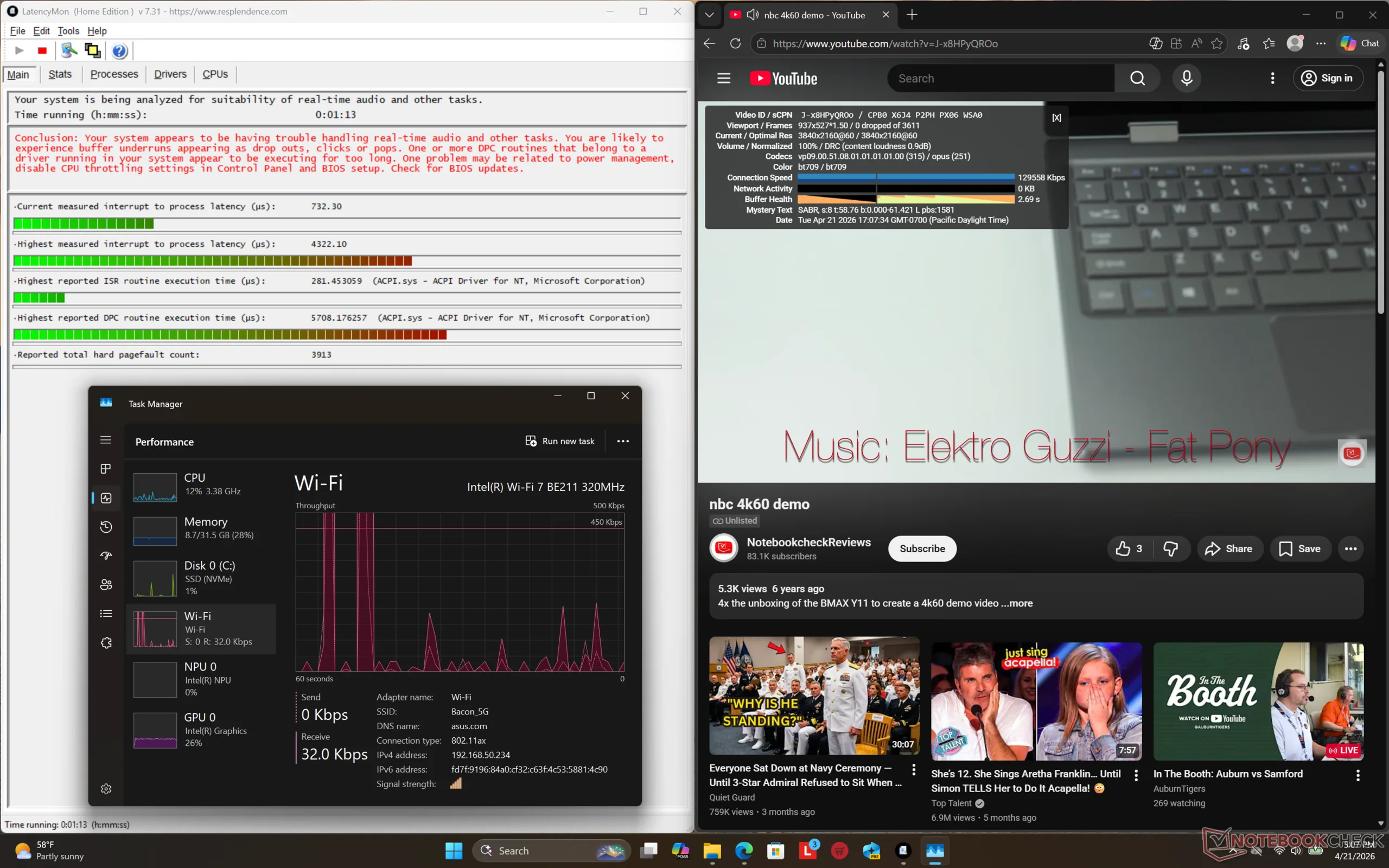Open Task Manager Users sidebar icon
Image resolution: width=1389 pixels, height=868 pixels.
(106, 584)
